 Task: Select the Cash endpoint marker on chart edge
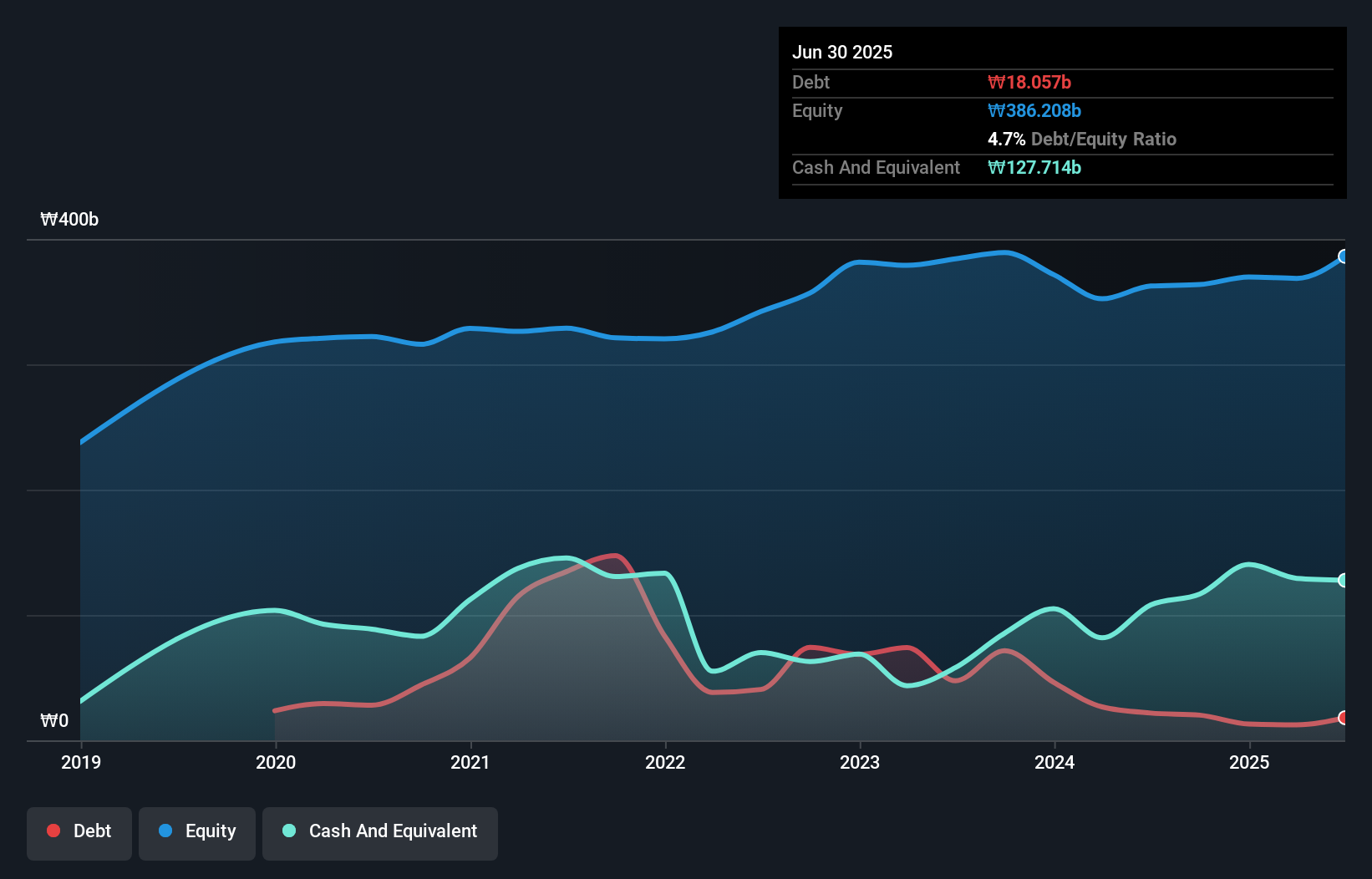pos(1344,579)
